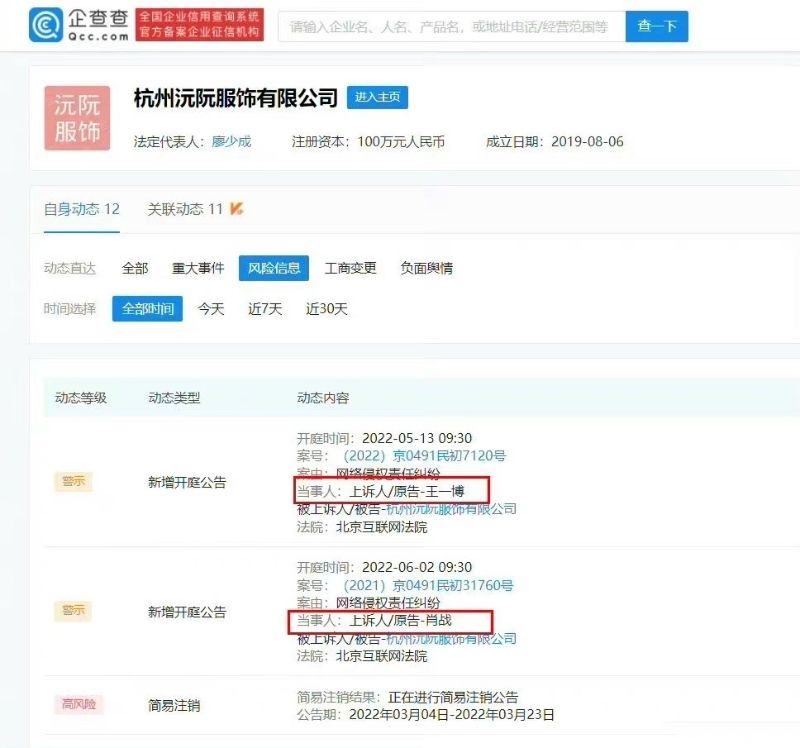Click the Qcc.com logo
The image size is (800, 748).
pos(78,25)
